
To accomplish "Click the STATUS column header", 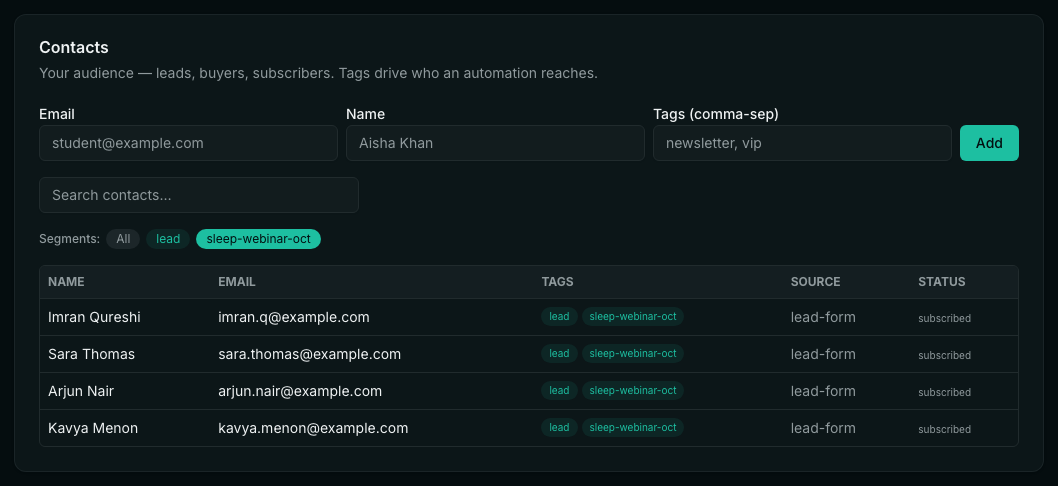I will [x=942, y=282].
